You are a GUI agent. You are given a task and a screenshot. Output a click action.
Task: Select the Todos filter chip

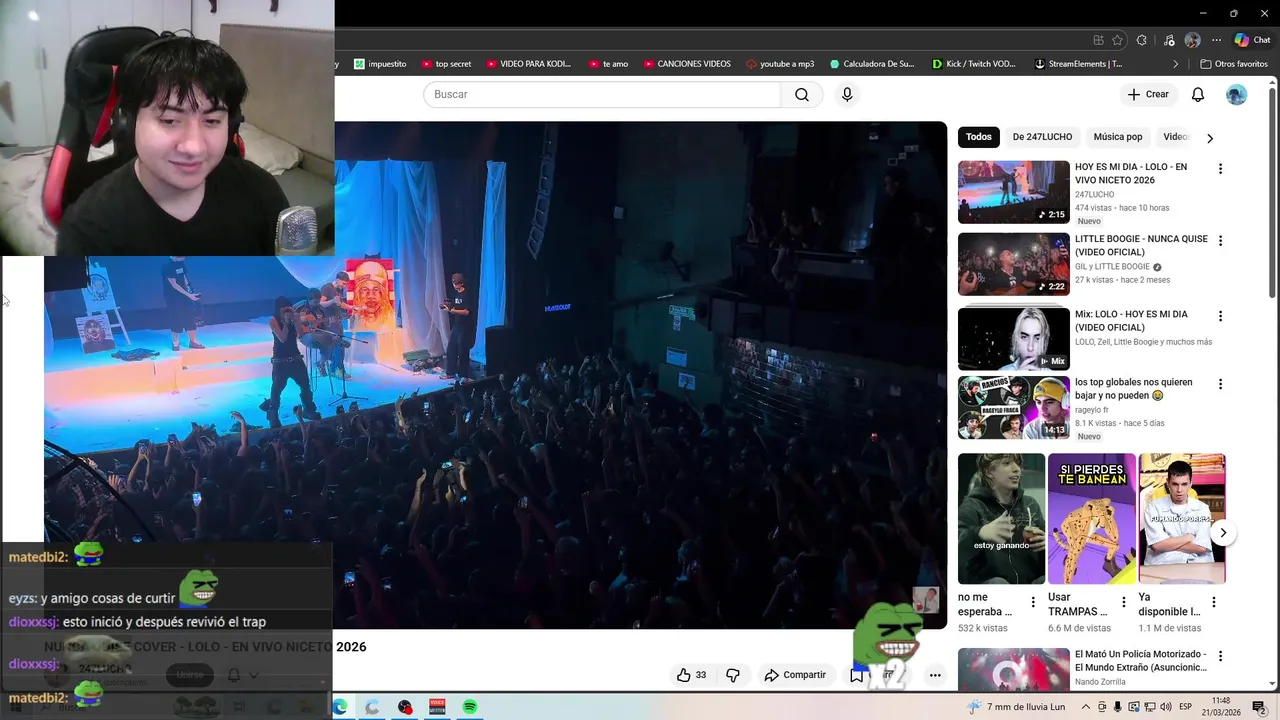(979, 137)
